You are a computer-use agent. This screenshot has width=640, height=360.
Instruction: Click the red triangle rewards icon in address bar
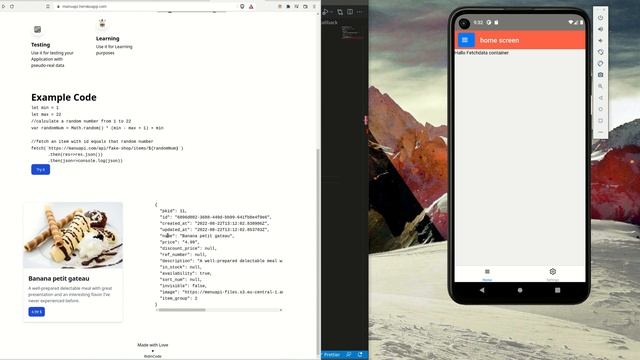[x=251, y=7]
